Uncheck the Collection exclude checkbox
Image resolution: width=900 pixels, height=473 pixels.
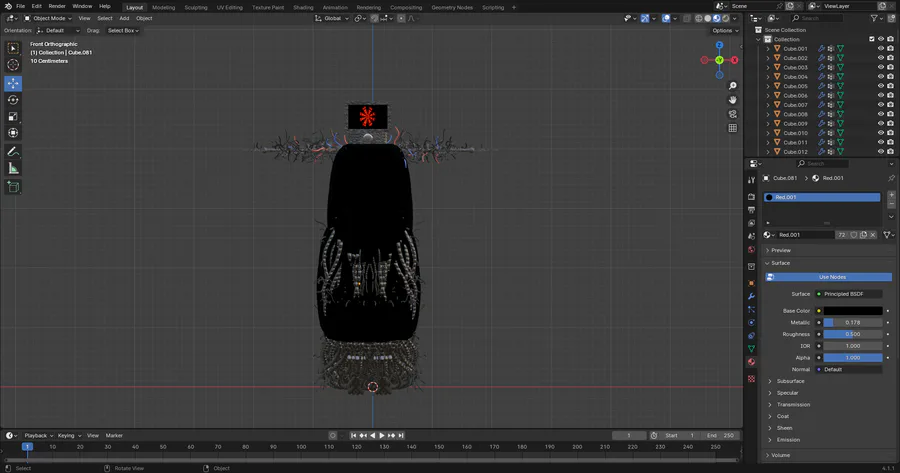coord(872,39)
